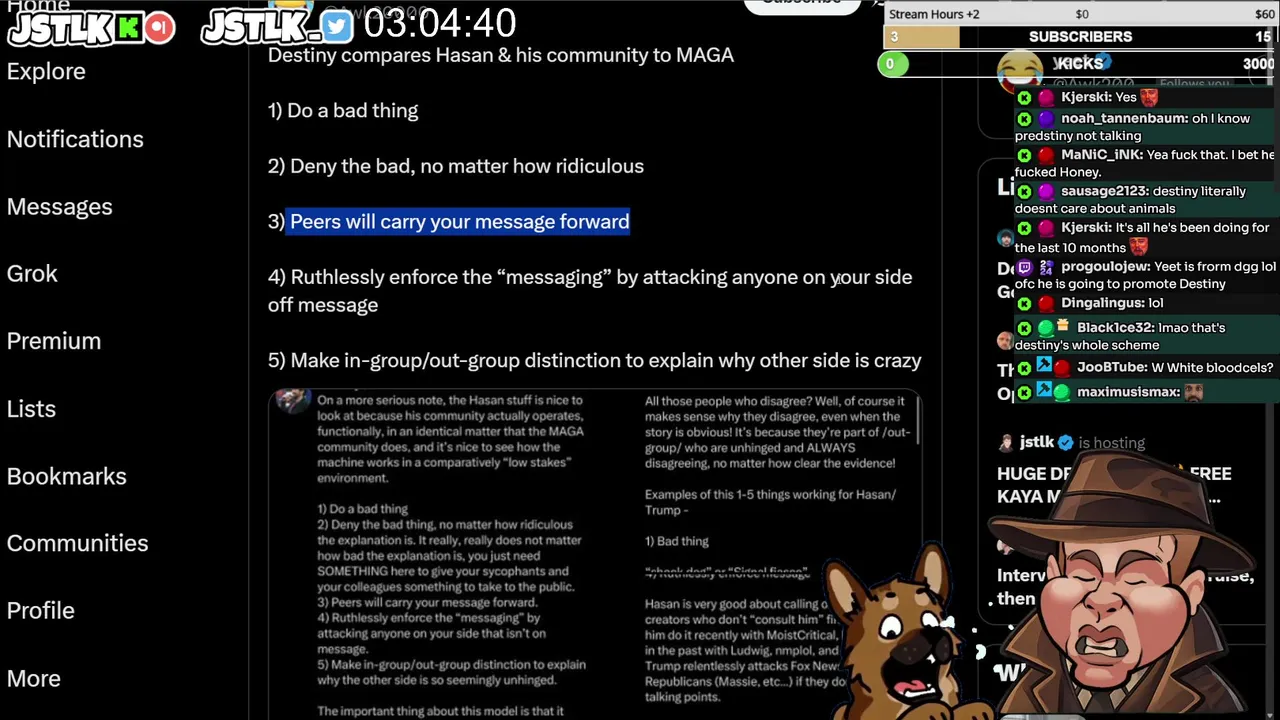Click the chat text 'W White bloodcels?'
The width and height of the screenshot is (1280, 720).
pos(1214,367)
